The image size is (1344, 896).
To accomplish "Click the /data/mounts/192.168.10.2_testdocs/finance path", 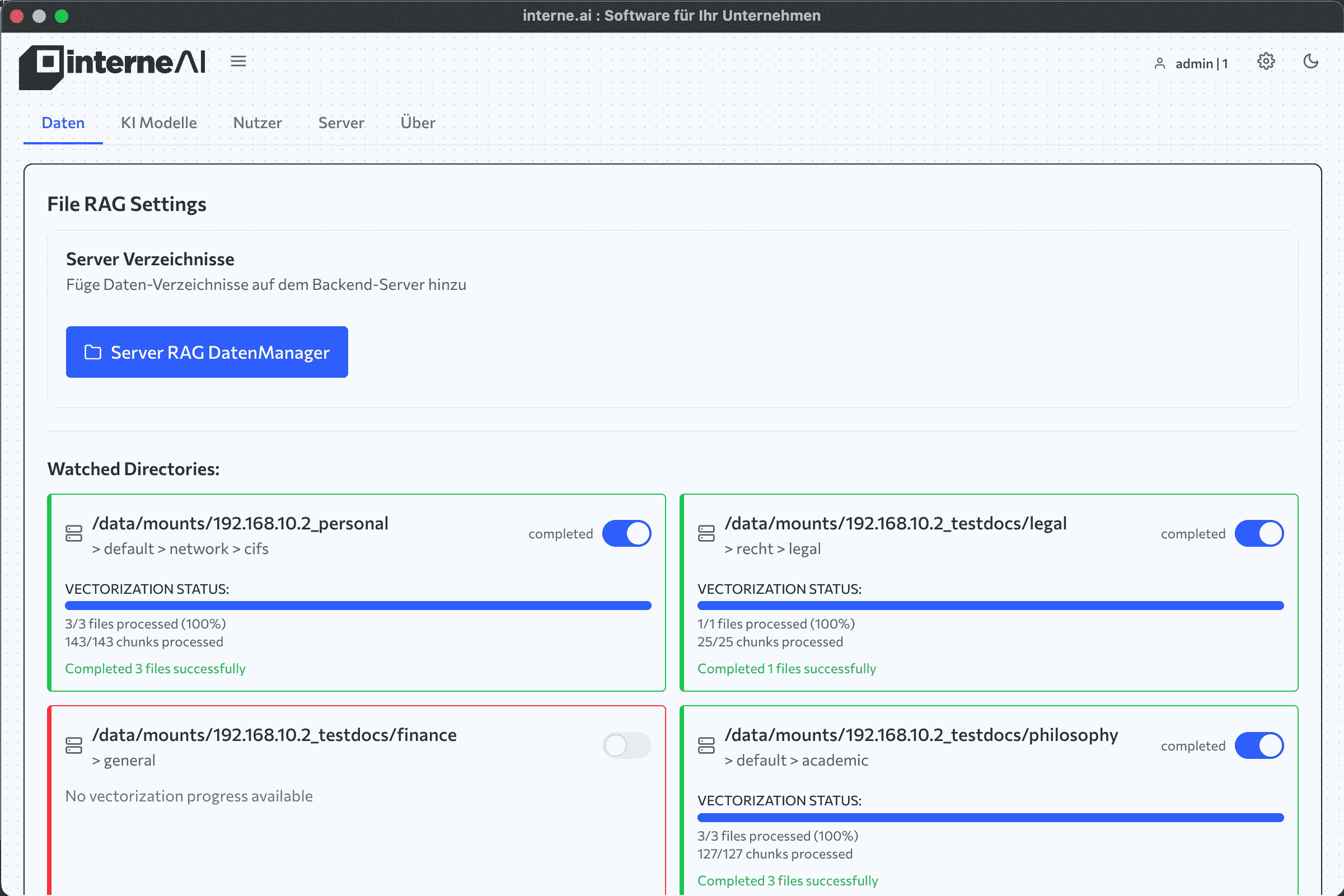I will [x=274, y=734].
